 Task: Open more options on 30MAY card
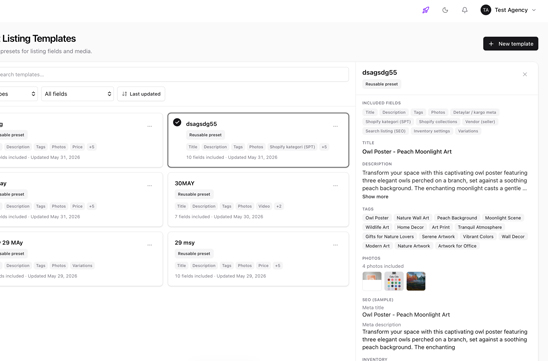(335, 186)
